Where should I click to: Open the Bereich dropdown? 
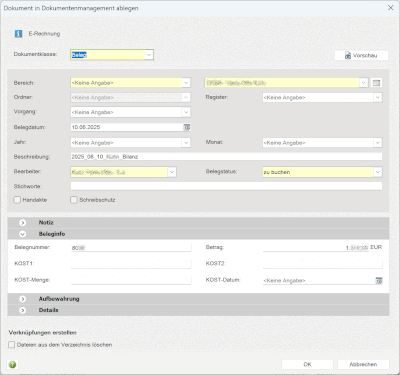tap(186, 83)
